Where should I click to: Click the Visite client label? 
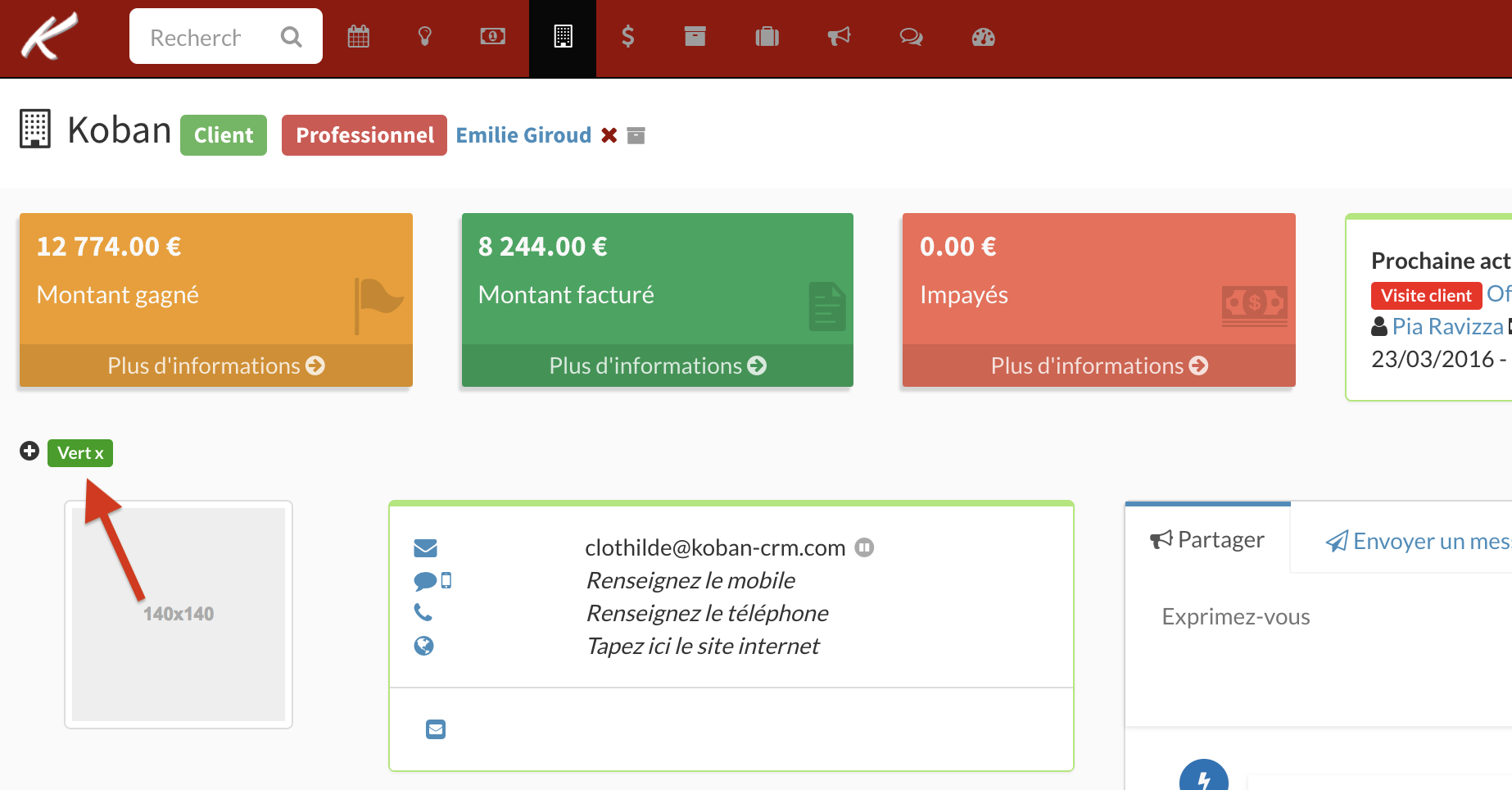(1426, 296)
